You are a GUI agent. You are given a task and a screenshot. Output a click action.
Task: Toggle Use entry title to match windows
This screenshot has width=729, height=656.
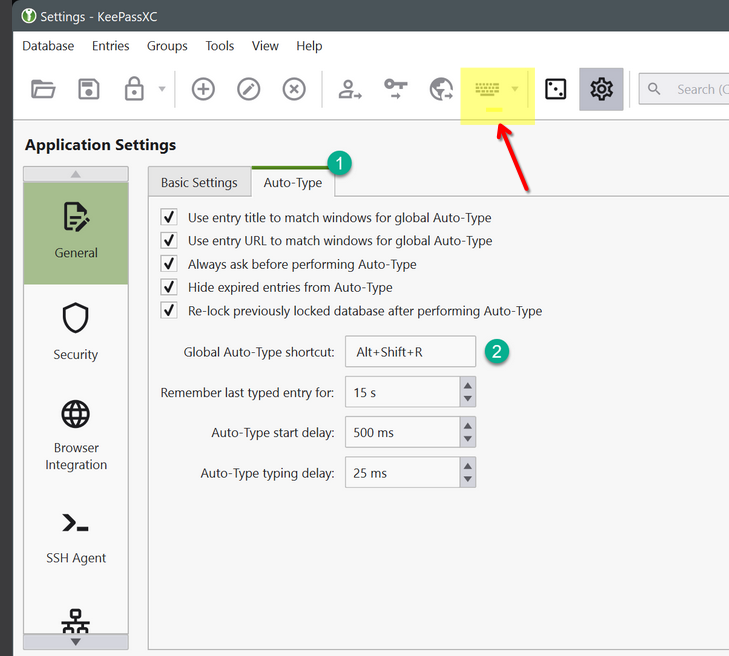click(x=169, y=217)
